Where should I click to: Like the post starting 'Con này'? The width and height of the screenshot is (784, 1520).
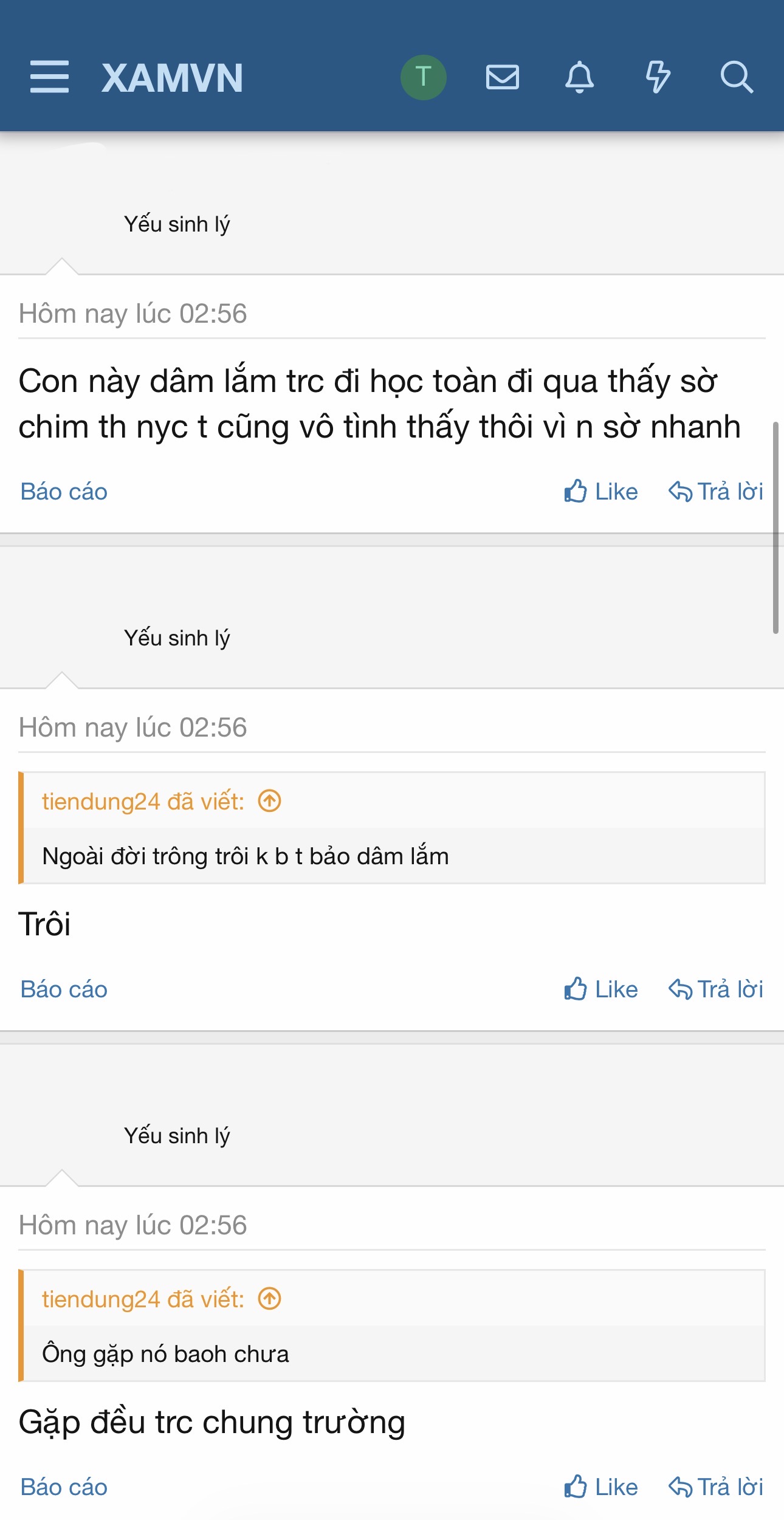600,492
